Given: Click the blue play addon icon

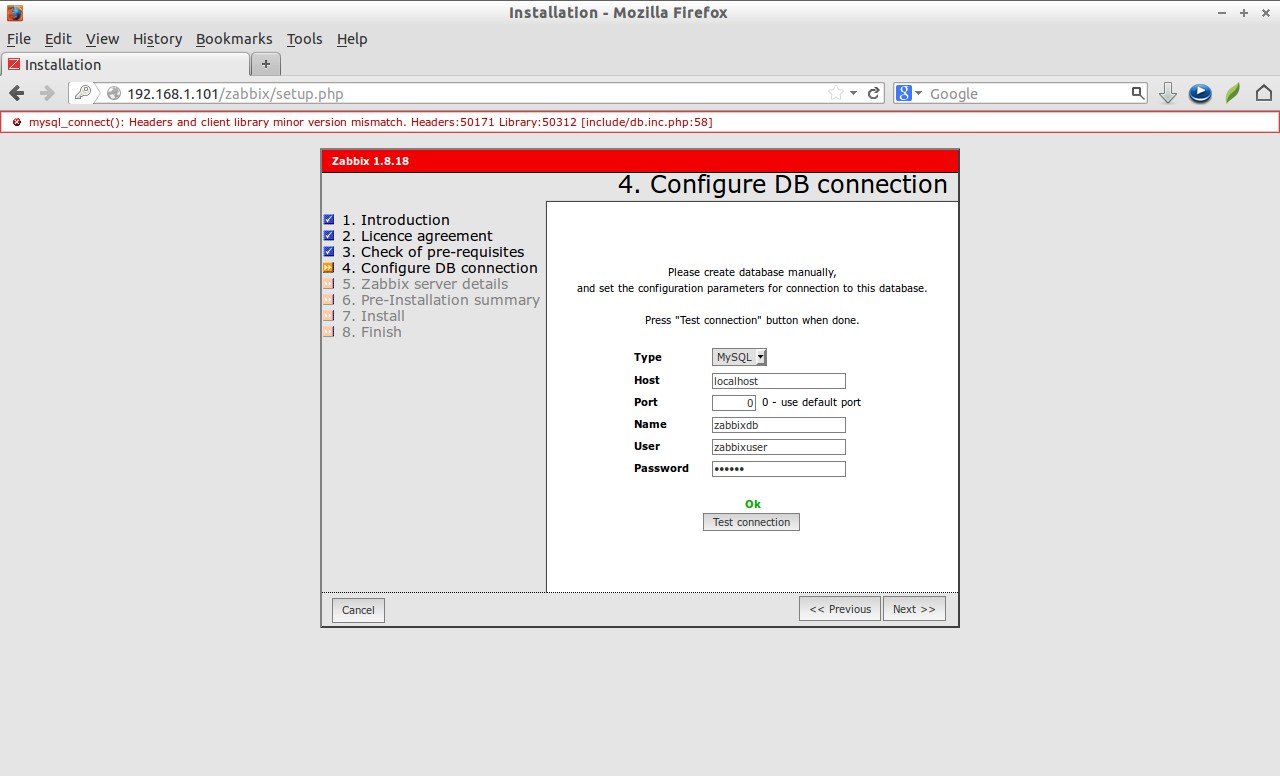Looking at the screenshot, I should tap(1200, 93).
